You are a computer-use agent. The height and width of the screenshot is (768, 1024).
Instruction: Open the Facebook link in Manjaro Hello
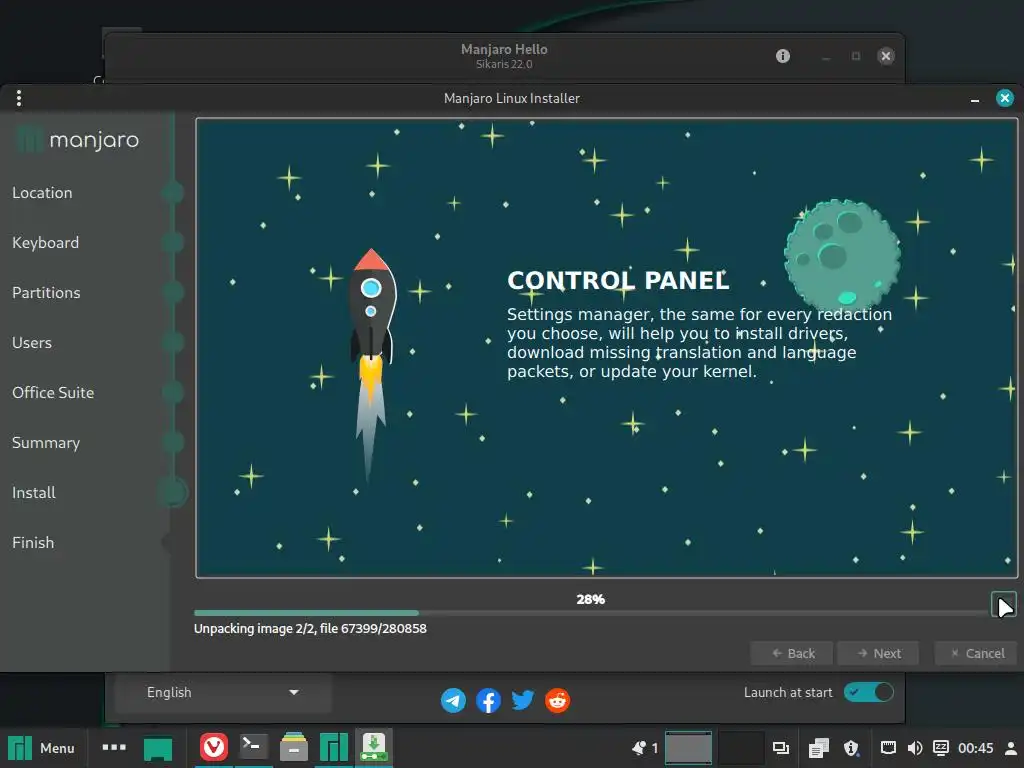pyautogui.click(x=488, y=701)
